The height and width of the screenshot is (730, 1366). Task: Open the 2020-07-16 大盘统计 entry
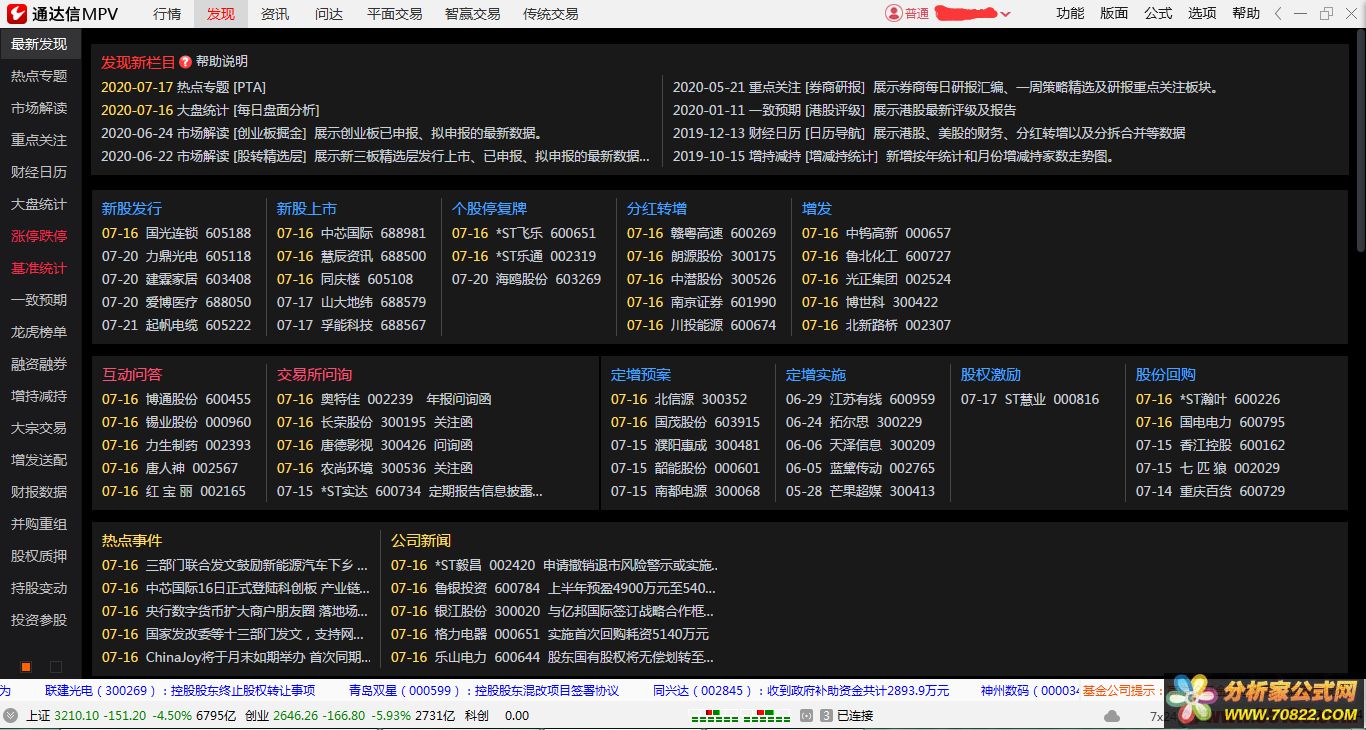(x=210, y=110)
